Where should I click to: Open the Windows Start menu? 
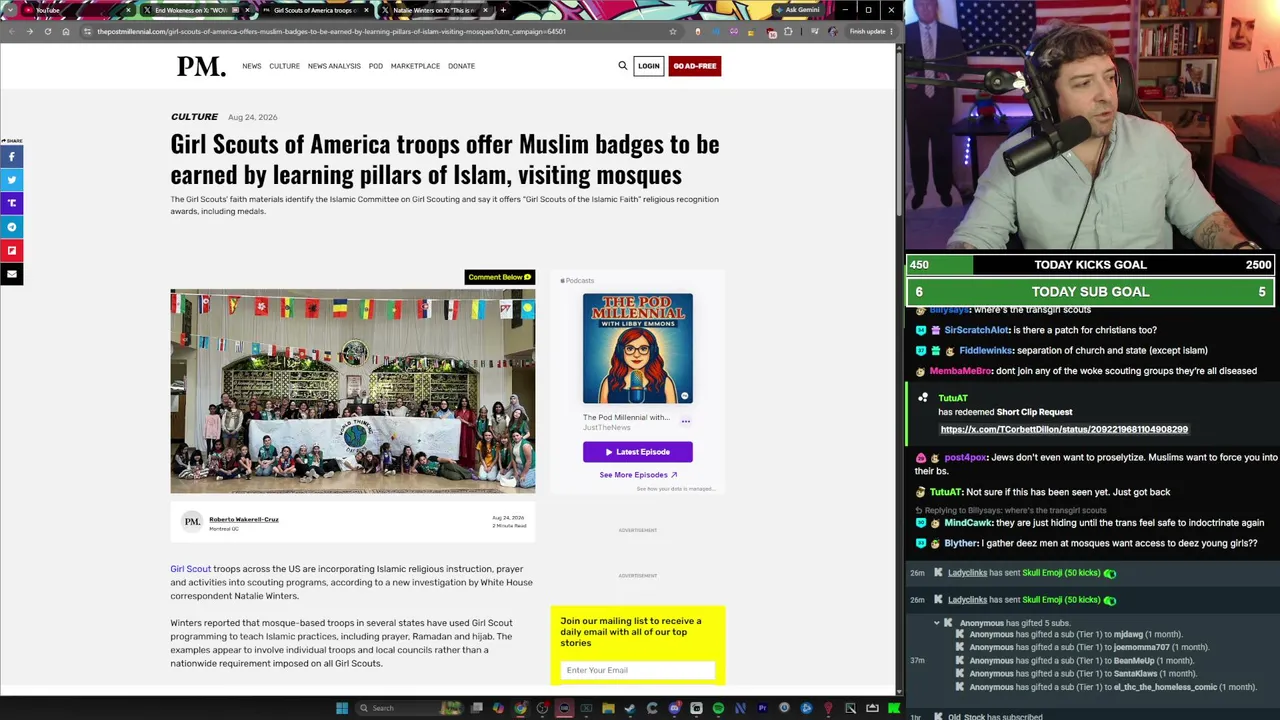[342, 708]
